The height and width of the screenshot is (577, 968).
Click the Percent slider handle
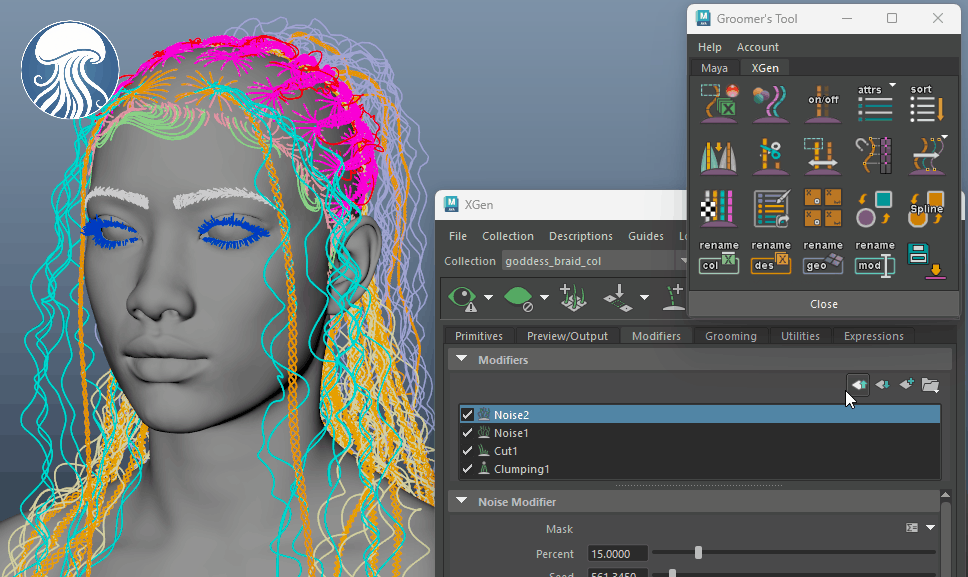coord(698,552)
